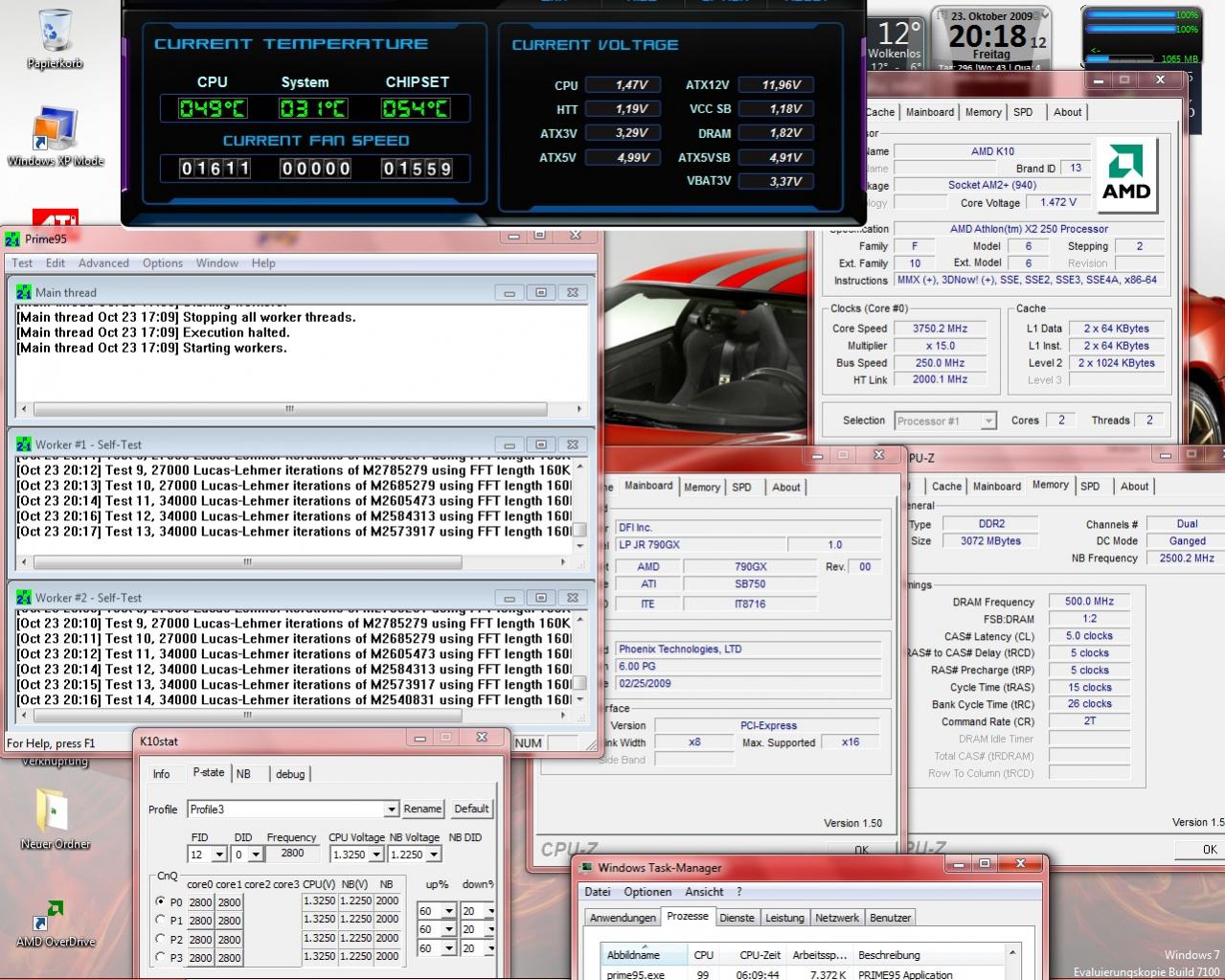The height and width of the screenshot is (980, 1225).
Task: Open the first down% dropdown showing 20
Action: pyautogui.click(x=488, y=911)
